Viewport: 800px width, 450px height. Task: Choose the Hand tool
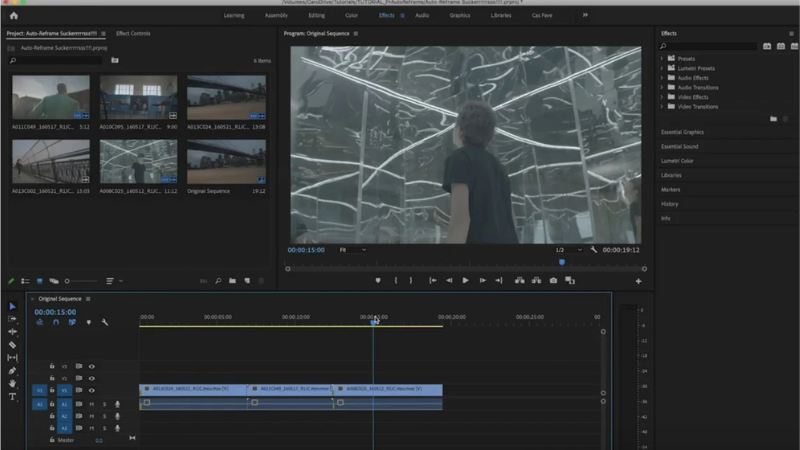12,384
